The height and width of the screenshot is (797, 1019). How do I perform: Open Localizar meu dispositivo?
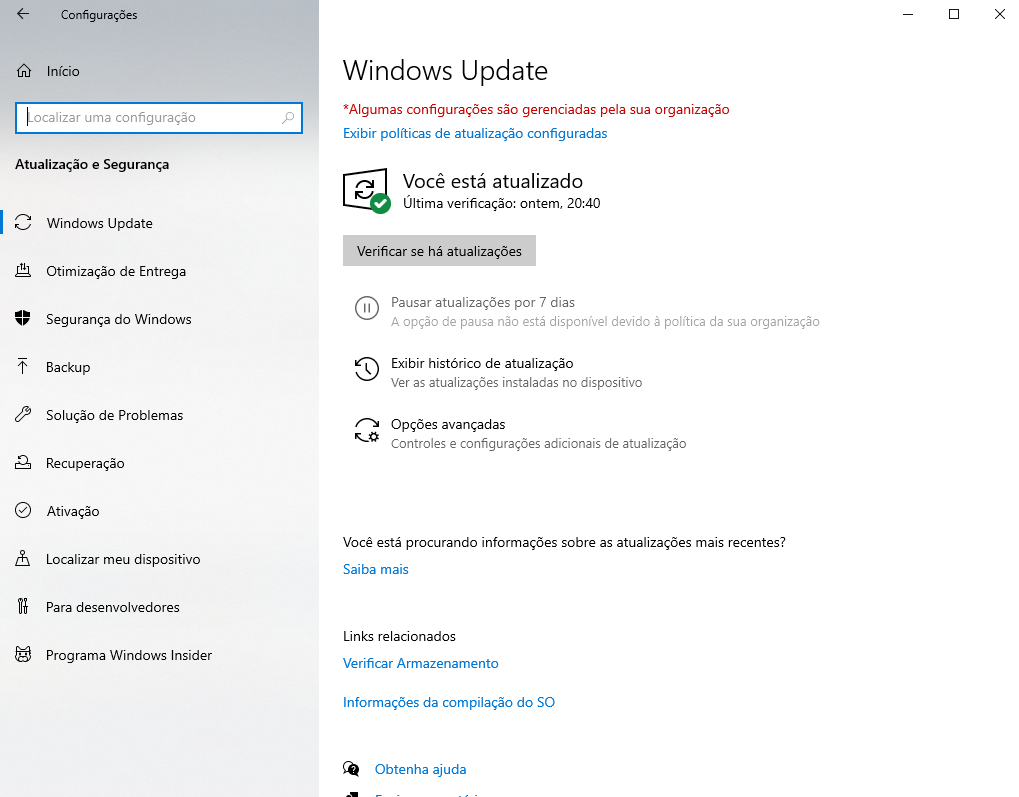(x=159, y=559)
